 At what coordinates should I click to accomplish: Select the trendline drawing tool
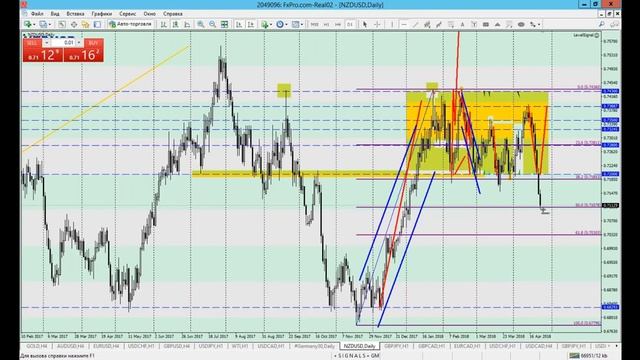416,24
